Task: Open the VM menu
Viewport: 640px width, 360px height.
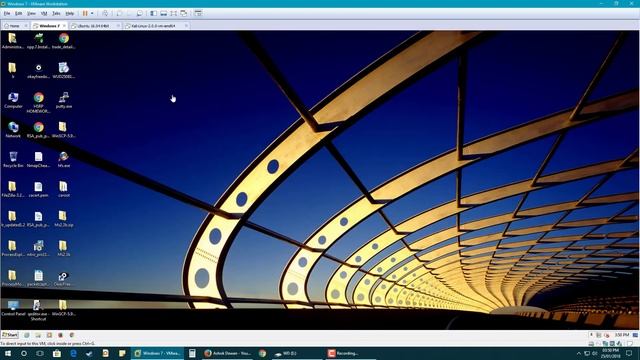Action: point(44,13)
